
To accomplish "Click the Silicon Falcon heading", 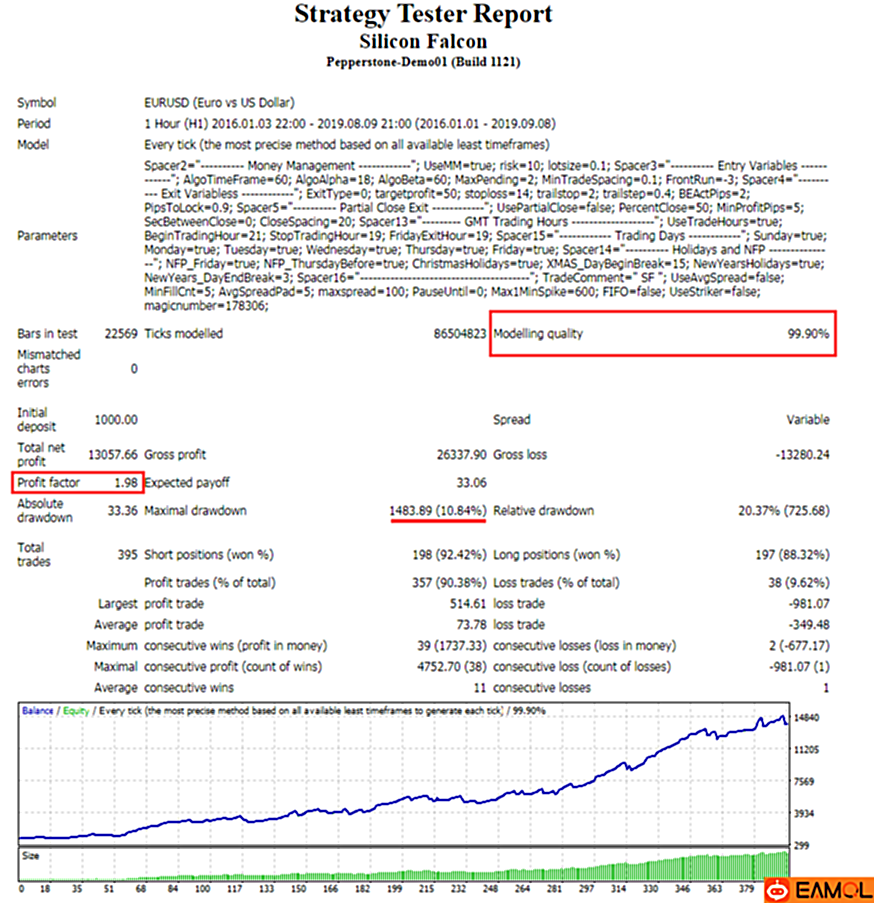I will click(x=422, y=41).
